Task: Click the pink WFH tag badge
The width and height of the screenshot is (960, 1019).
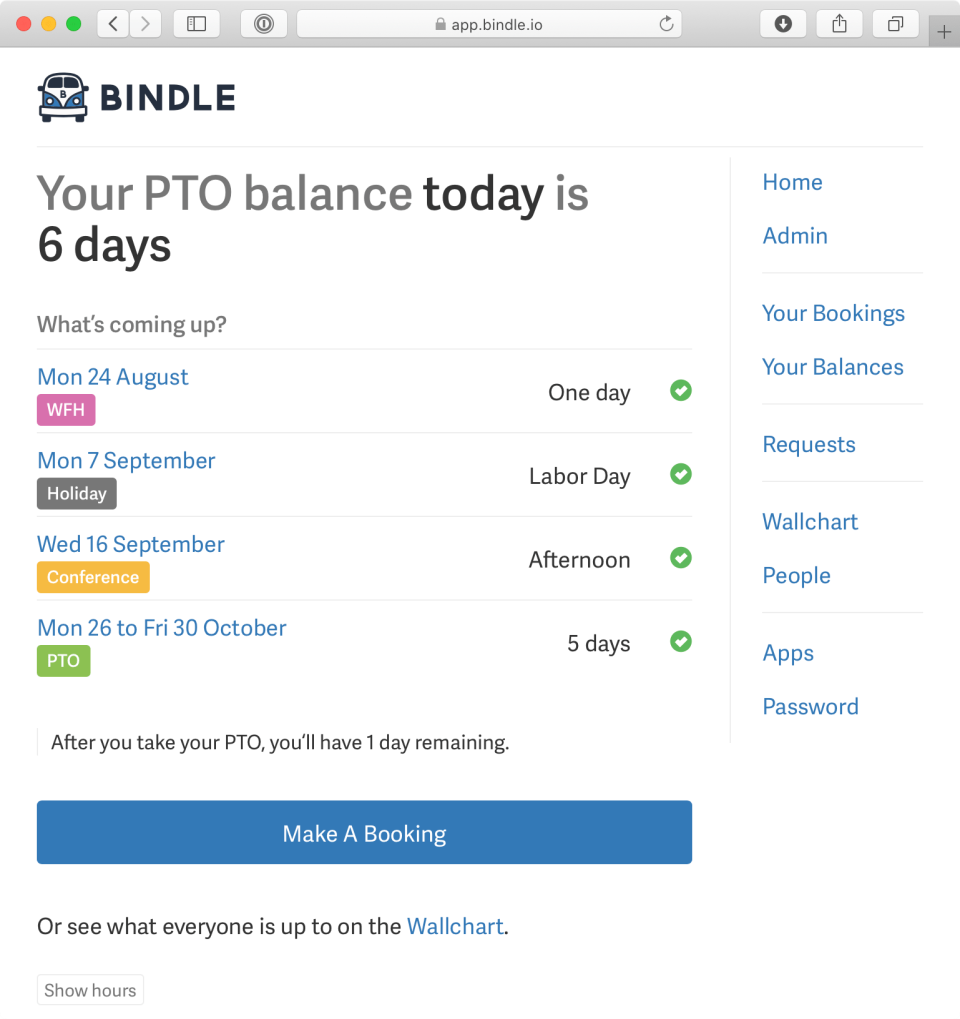Action: pyautogui.click(x=65, y=410)
